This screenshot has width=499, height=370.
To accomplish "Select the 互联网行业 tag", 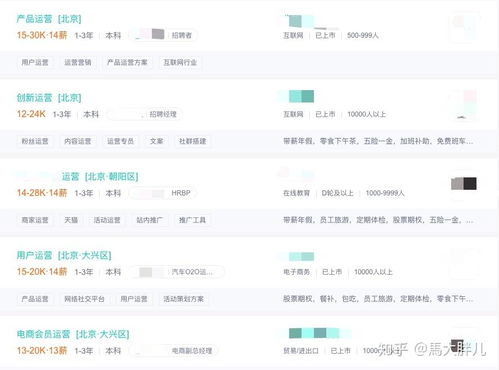I will tap(180, 62).
